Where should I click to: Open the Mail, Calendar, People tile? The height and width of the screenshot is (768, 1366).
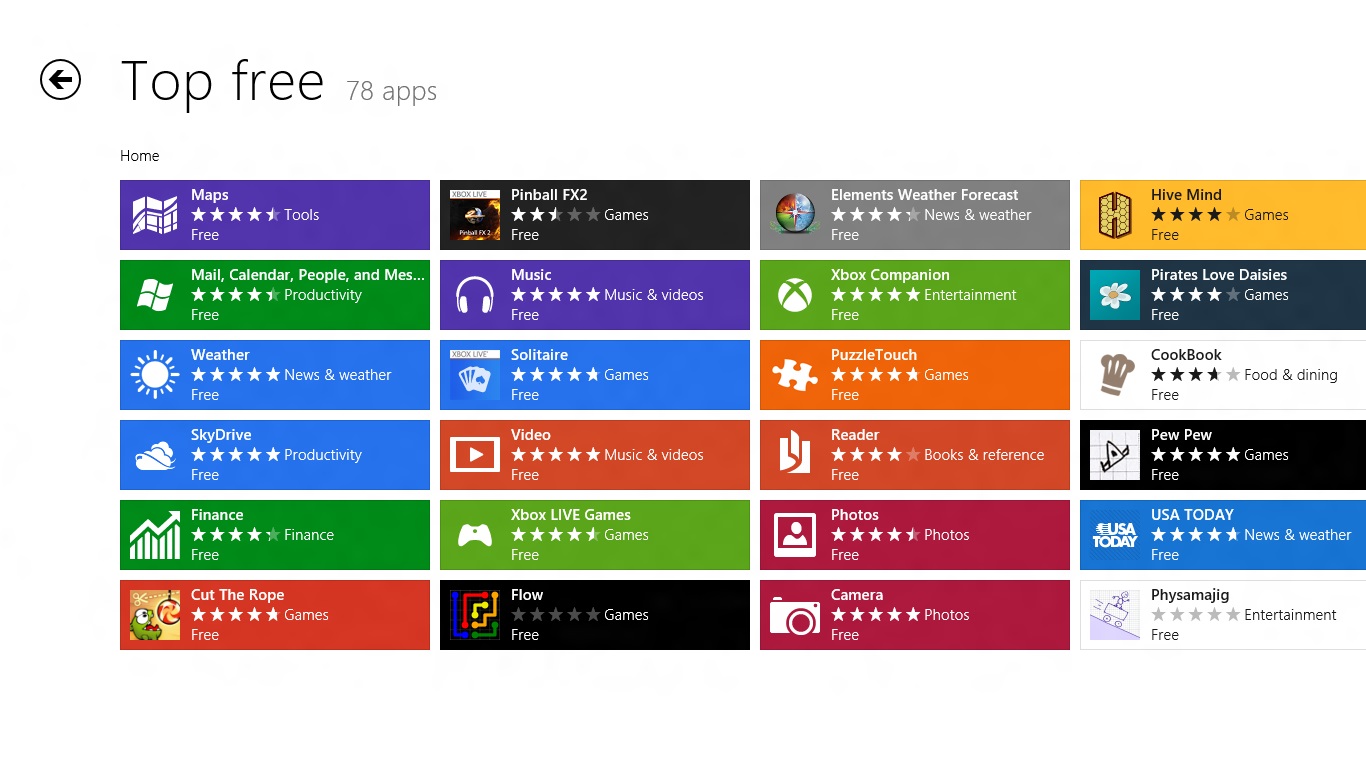pyautogui.click(x=275, y=295)
